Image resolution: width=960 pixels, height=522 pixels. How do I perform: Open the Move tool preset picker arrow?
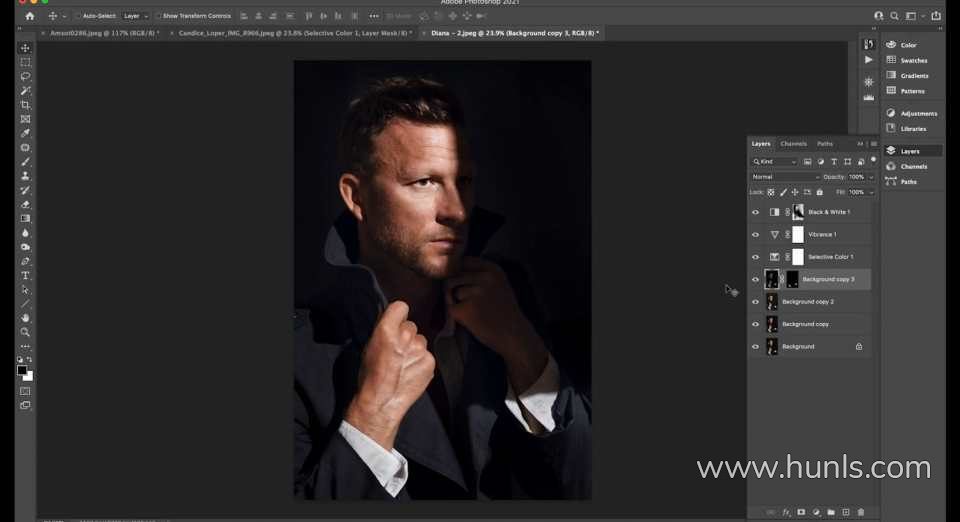pyautogui.click(x=64, y=16)
